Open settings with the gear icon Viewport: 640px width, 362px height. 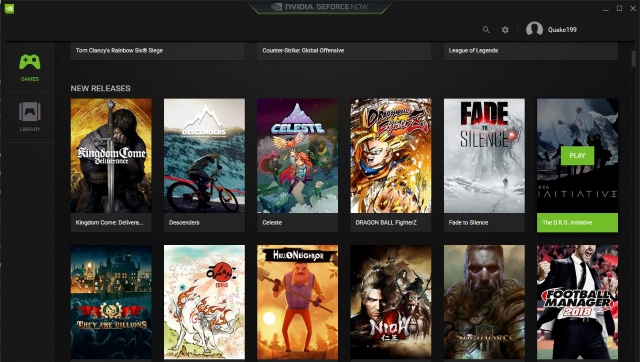tap(505, 30)
